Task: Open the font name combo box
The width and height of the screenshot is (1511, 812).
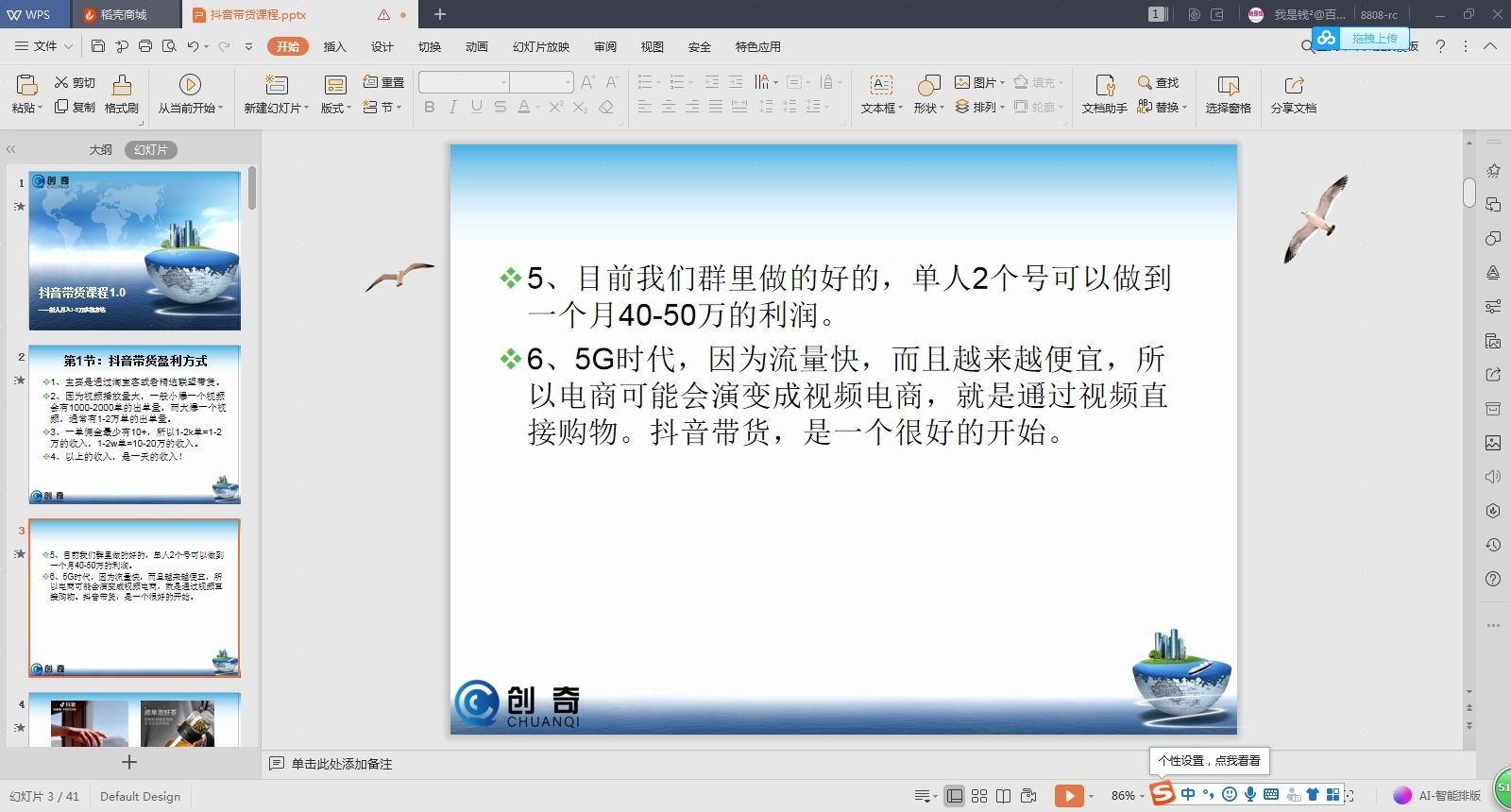Action: [464, 82]
